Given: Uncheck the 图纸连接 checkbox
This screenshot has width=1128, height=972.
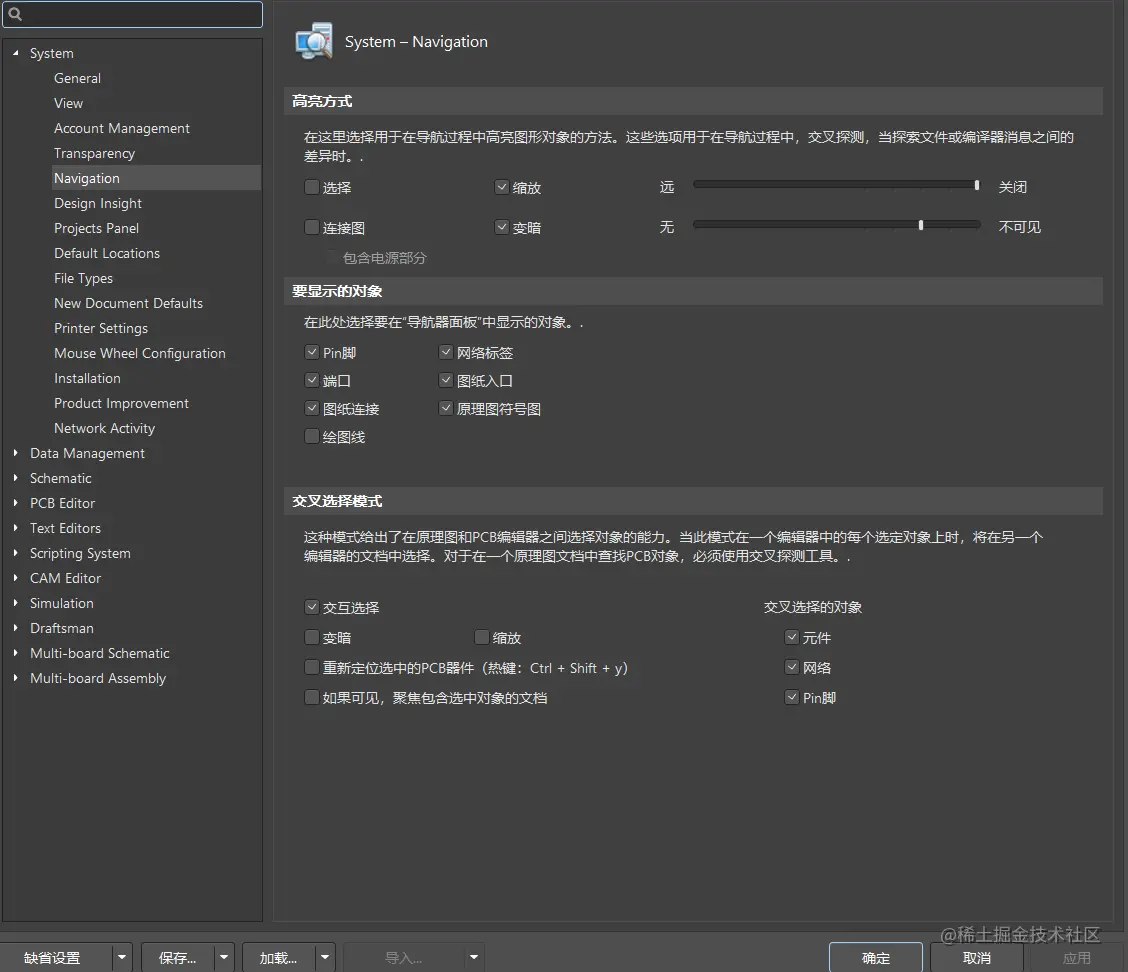Looking at the screenshot, I should click(x=311, y=408).
